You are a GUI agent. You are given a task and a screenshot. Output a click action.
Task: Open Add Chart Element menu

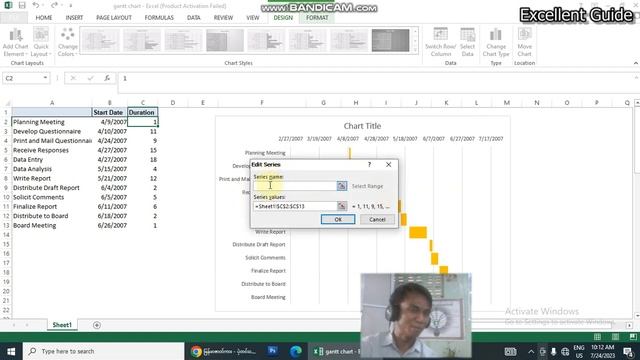coord(16,42)
